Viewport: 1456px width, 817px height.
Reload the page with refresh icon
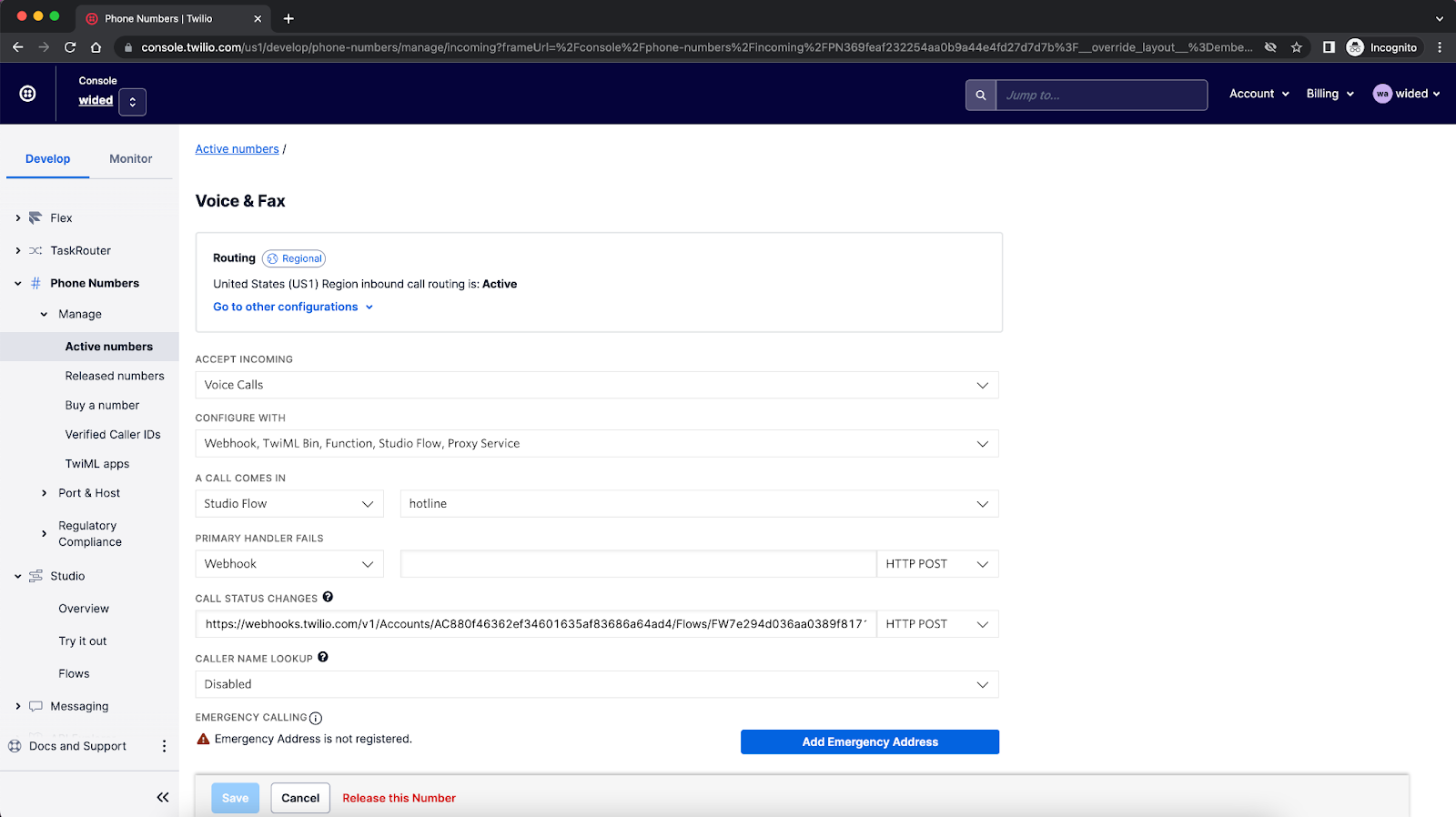(x=70, y=47)
